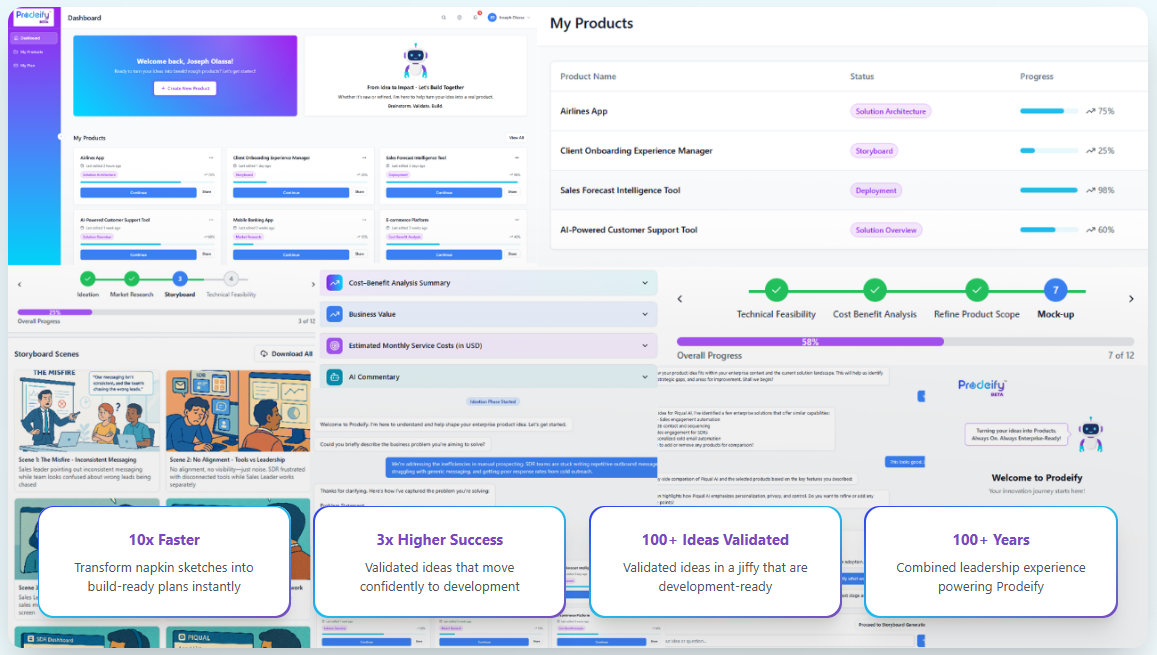Open options menu on Sales Forecast card
This screenshot has height=655, width=1157.
tap(517, 158)
